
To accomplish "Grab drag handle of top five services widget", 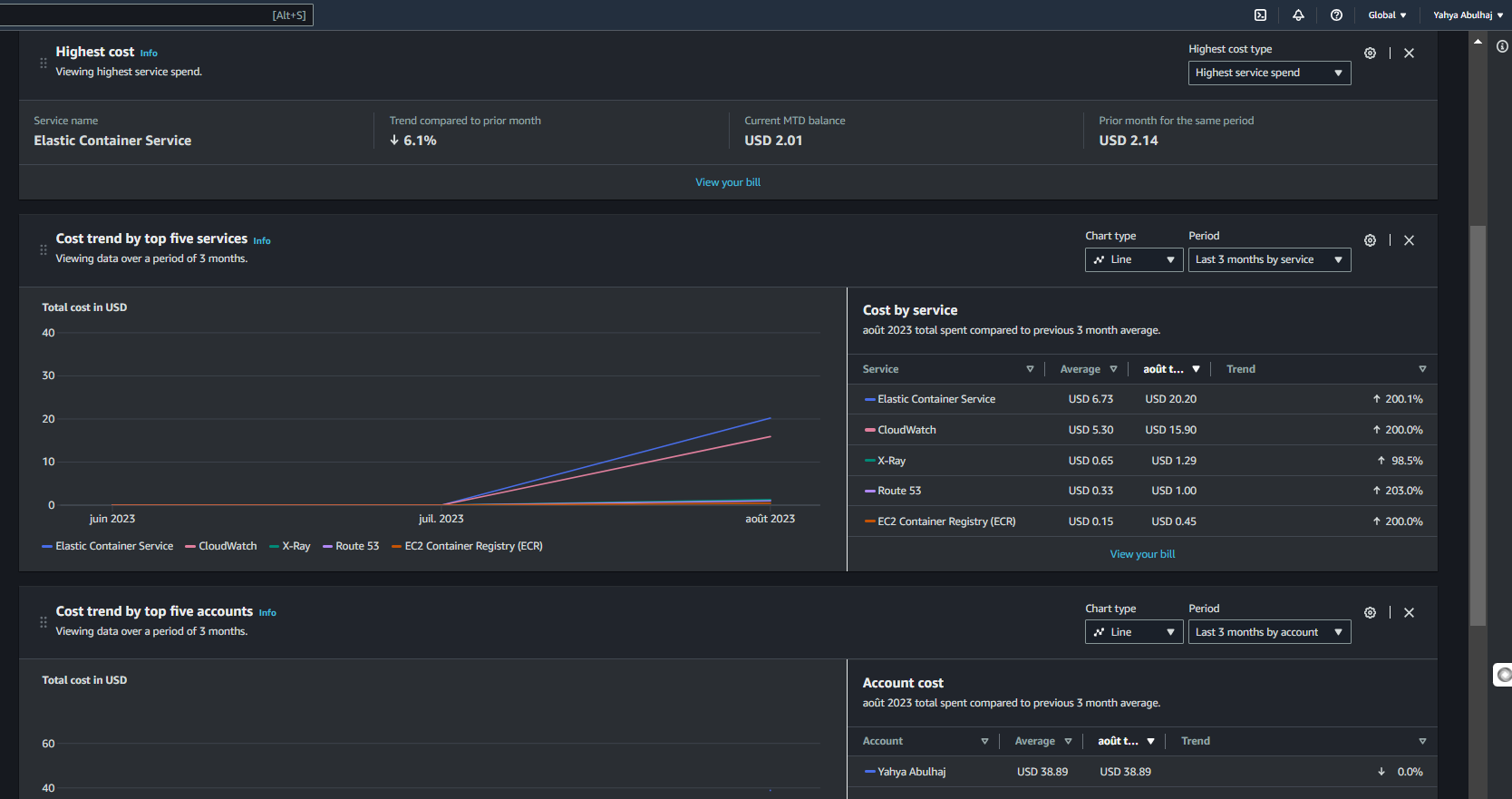I will tap(44, 249).
